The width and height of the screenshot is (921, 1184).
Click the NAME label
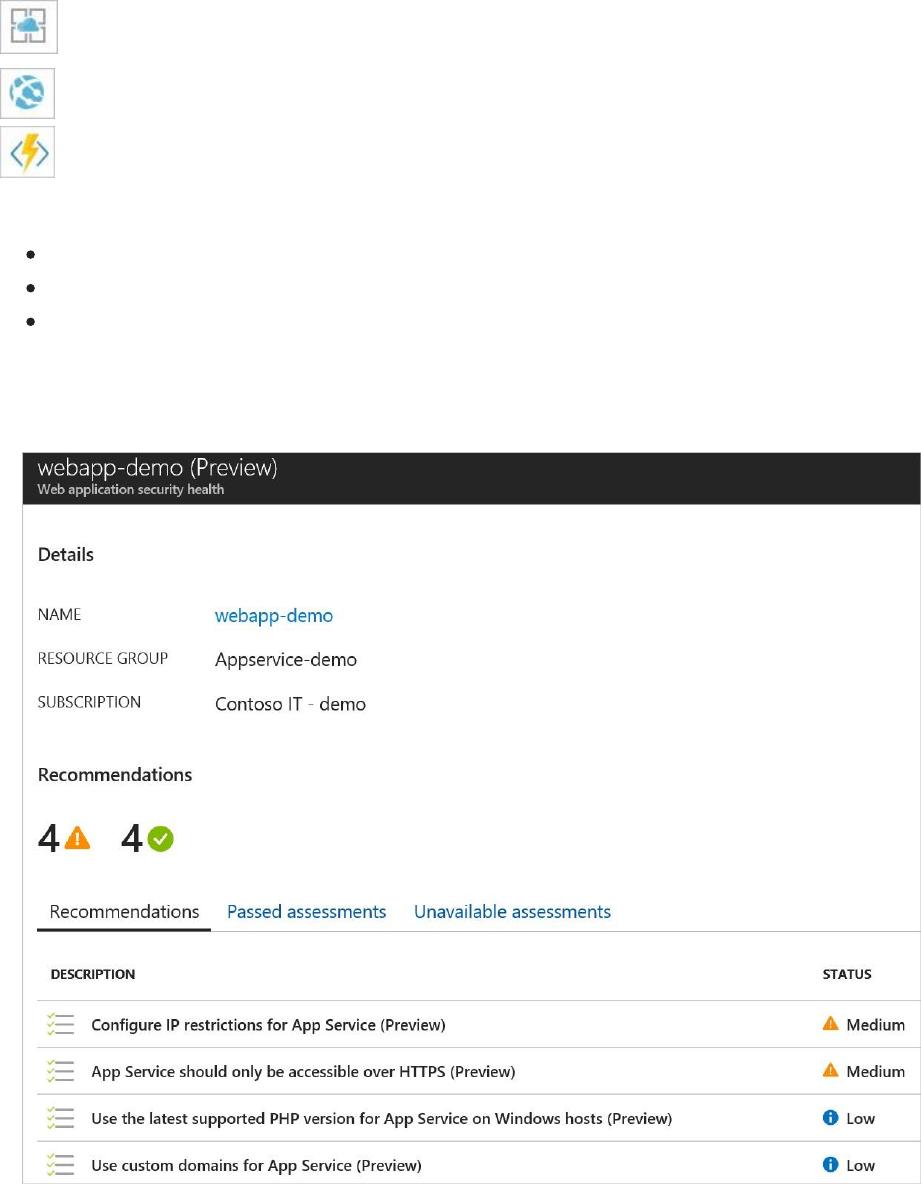59,615
